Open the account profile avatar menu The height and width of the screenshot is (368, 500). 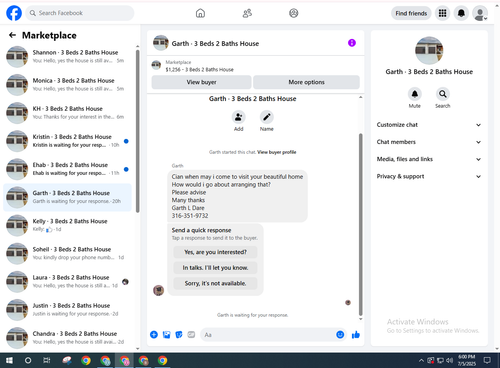tap(480, 14)
